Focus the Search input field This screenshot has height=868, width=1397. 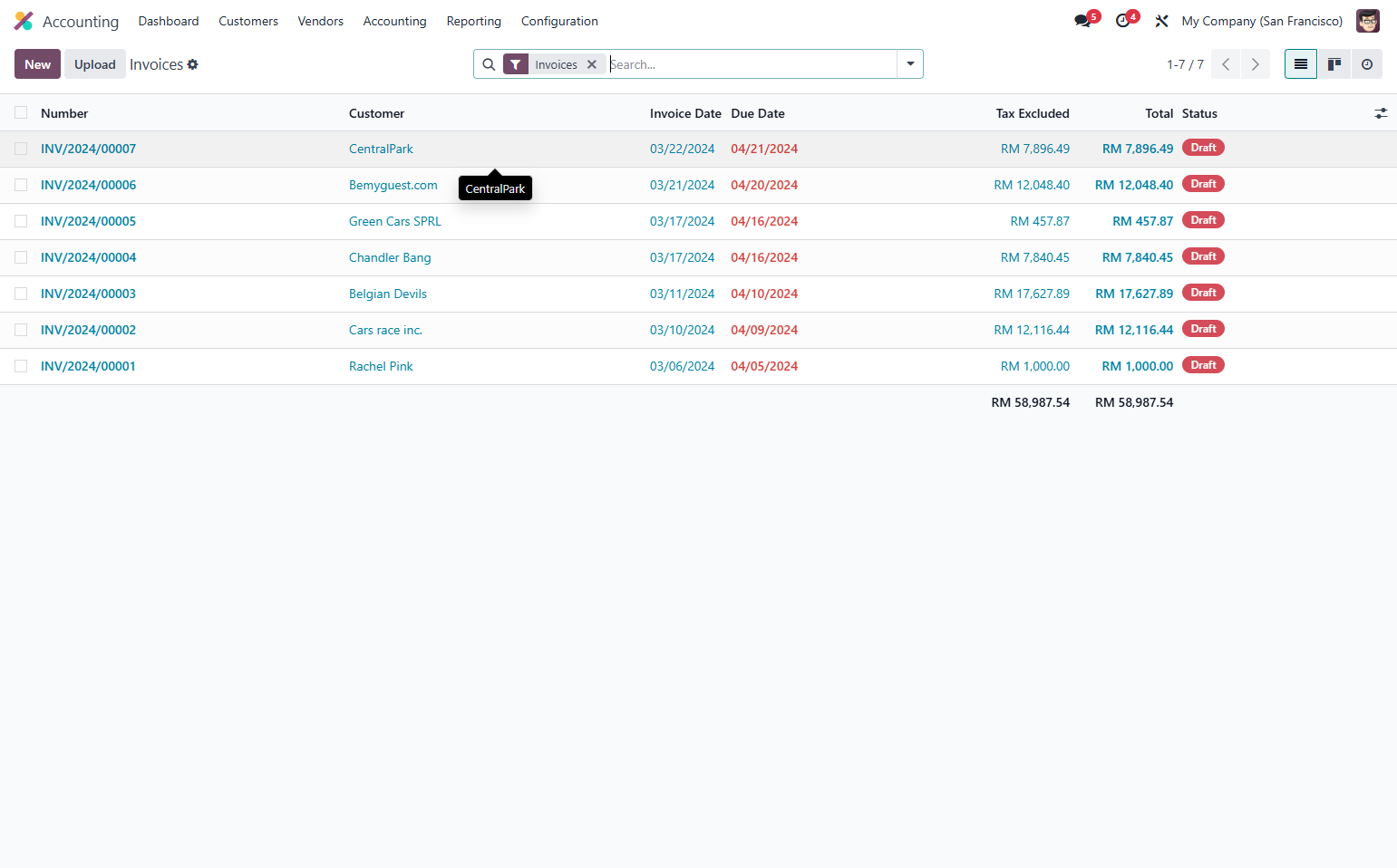752,64
